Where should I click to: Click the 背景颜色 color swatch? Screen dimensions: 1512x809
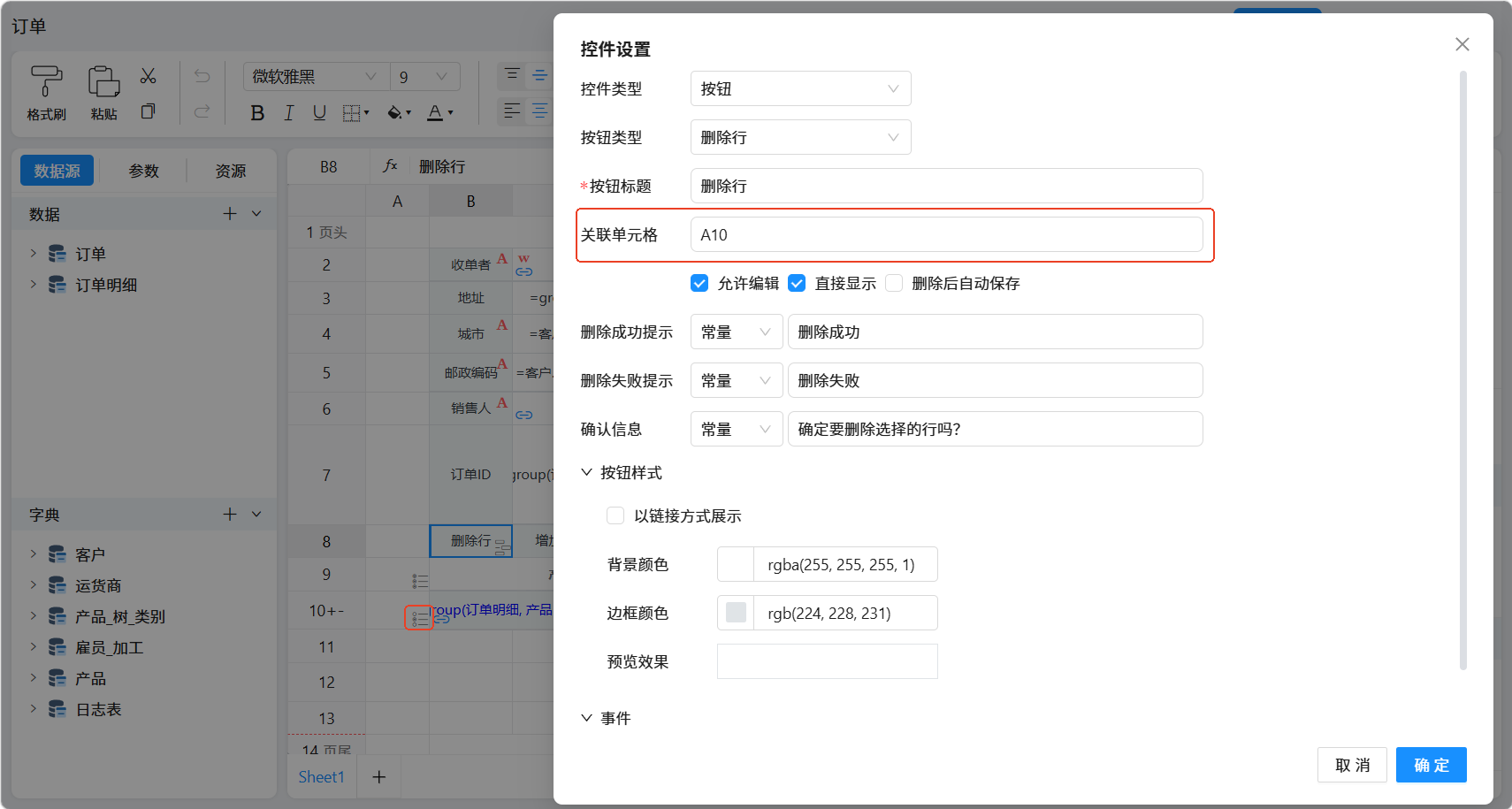tap(736, 564)
